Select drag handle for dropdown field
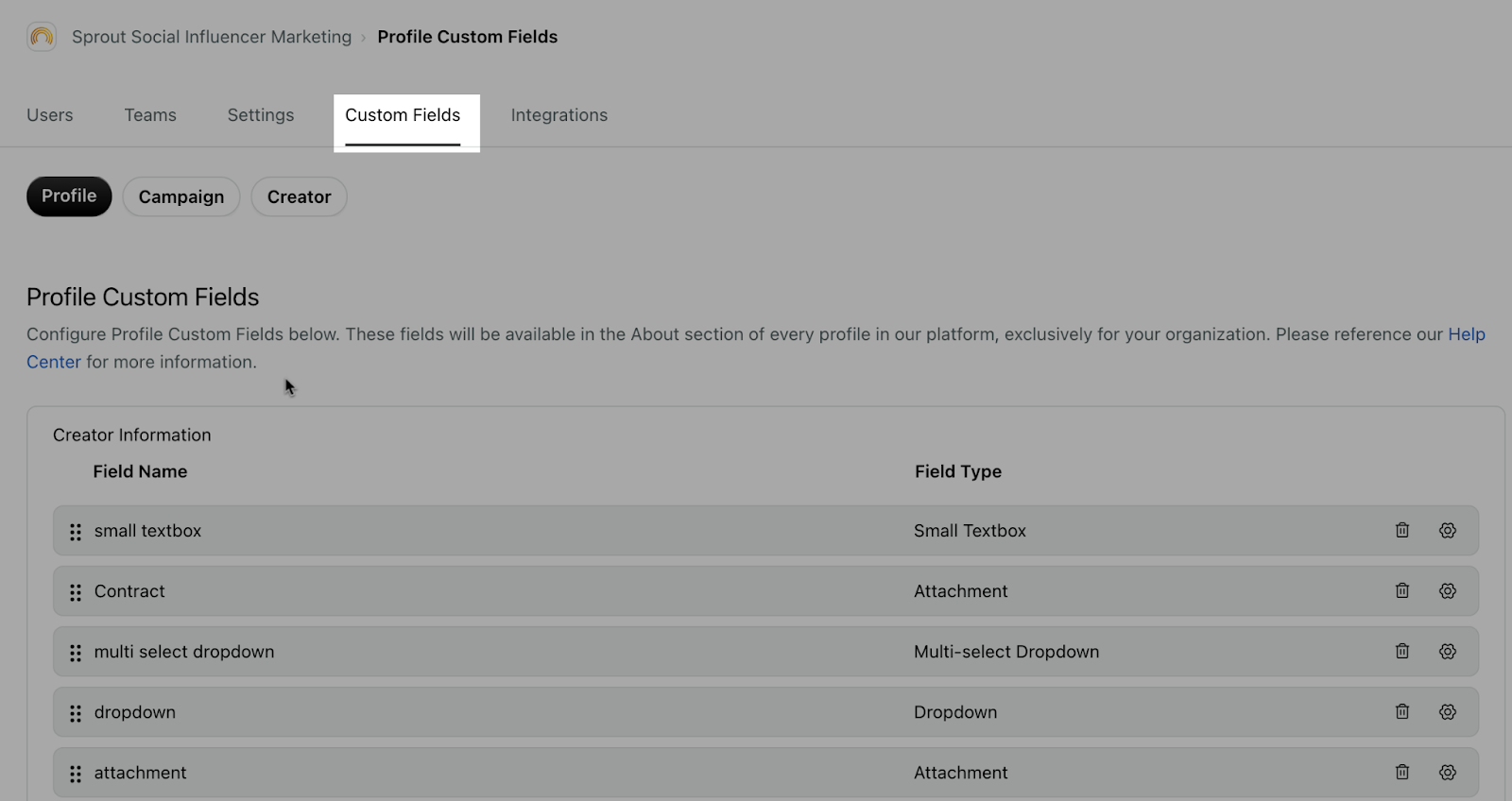1512x801 pixels. coord(76,713)
